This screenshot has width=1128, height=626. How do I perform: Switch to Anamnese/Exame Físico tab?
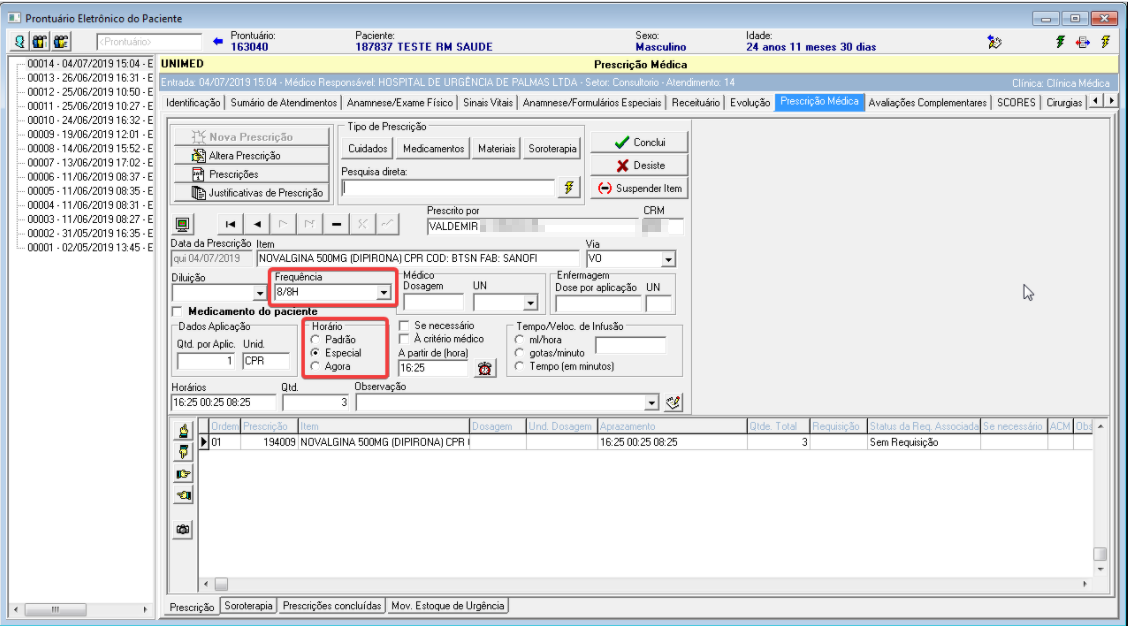coord(399,103)
